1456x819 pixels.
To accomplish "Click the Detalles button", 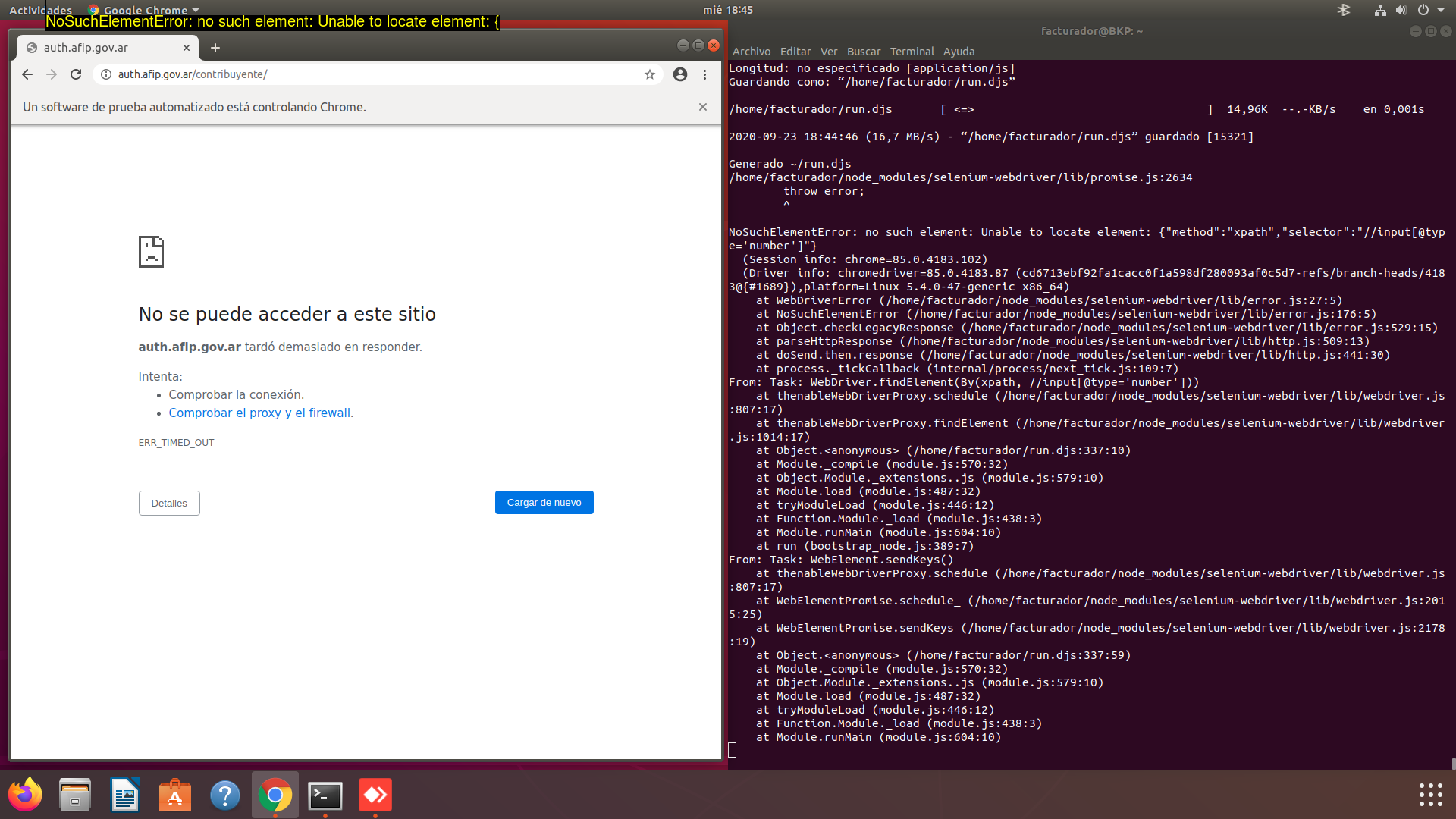I will pyautogui.click(x=169, y=504).
